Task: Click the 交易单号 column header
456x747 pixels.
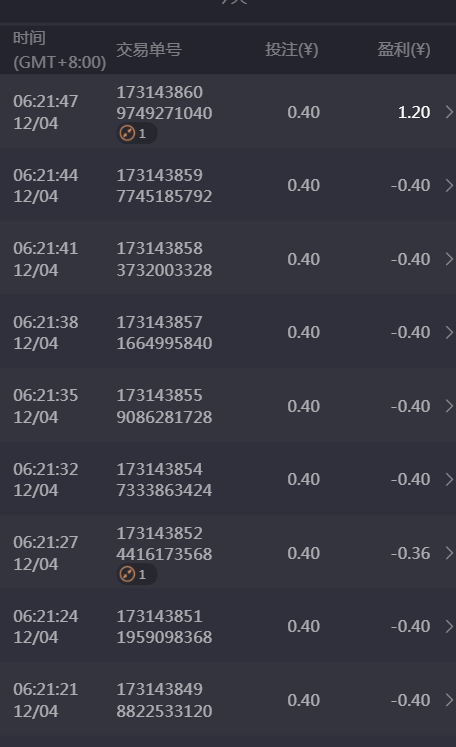Action: tap(149, 50)
